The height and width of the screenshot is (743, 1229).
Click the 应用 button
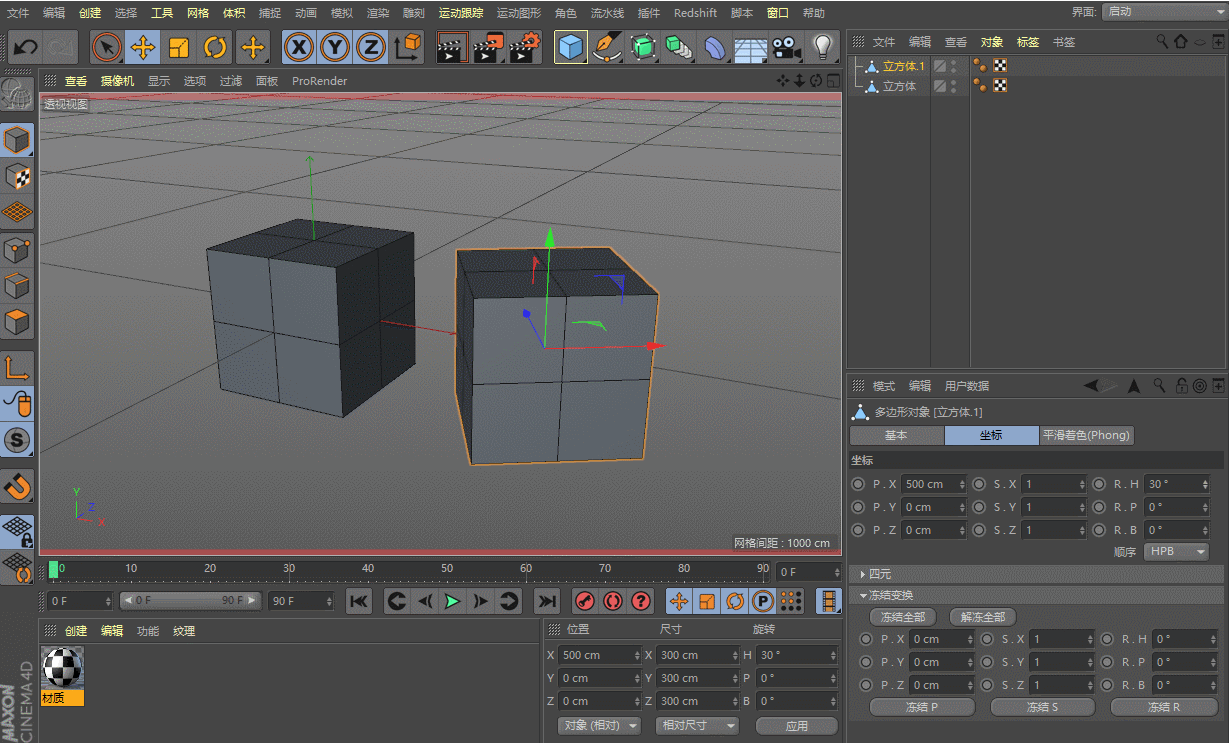click(796, 726)
